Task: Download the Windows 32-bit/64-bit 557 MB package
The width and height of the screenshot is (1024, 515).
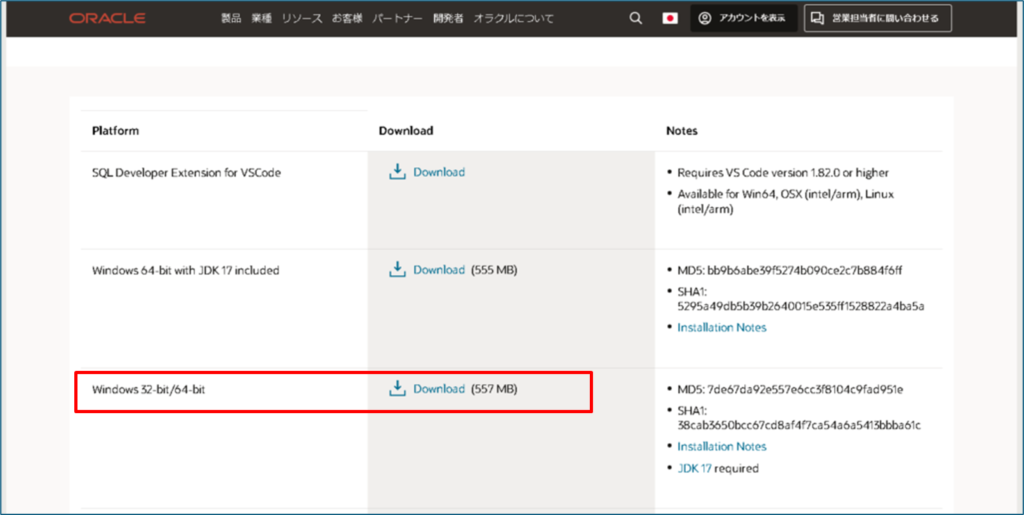Action: click(x=439, y=389)
